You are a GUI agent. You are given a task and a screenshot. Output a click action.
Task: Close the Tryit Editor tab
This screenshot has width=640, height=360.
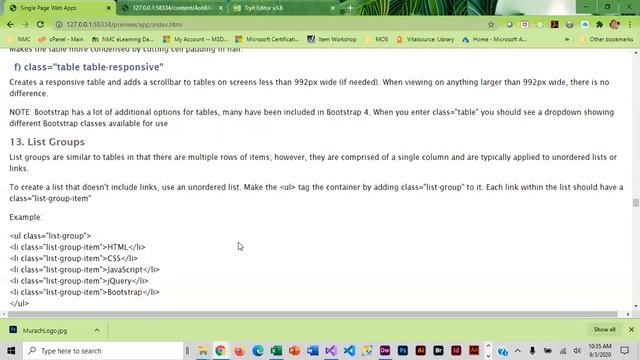pos(332,8)
